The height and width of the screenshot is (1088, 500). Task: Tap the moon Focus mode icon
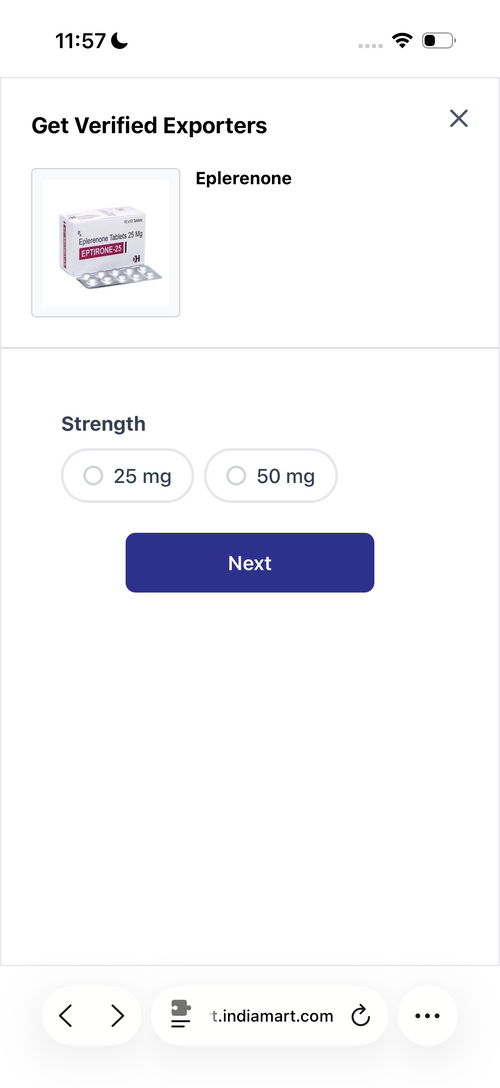click(119, 42)
